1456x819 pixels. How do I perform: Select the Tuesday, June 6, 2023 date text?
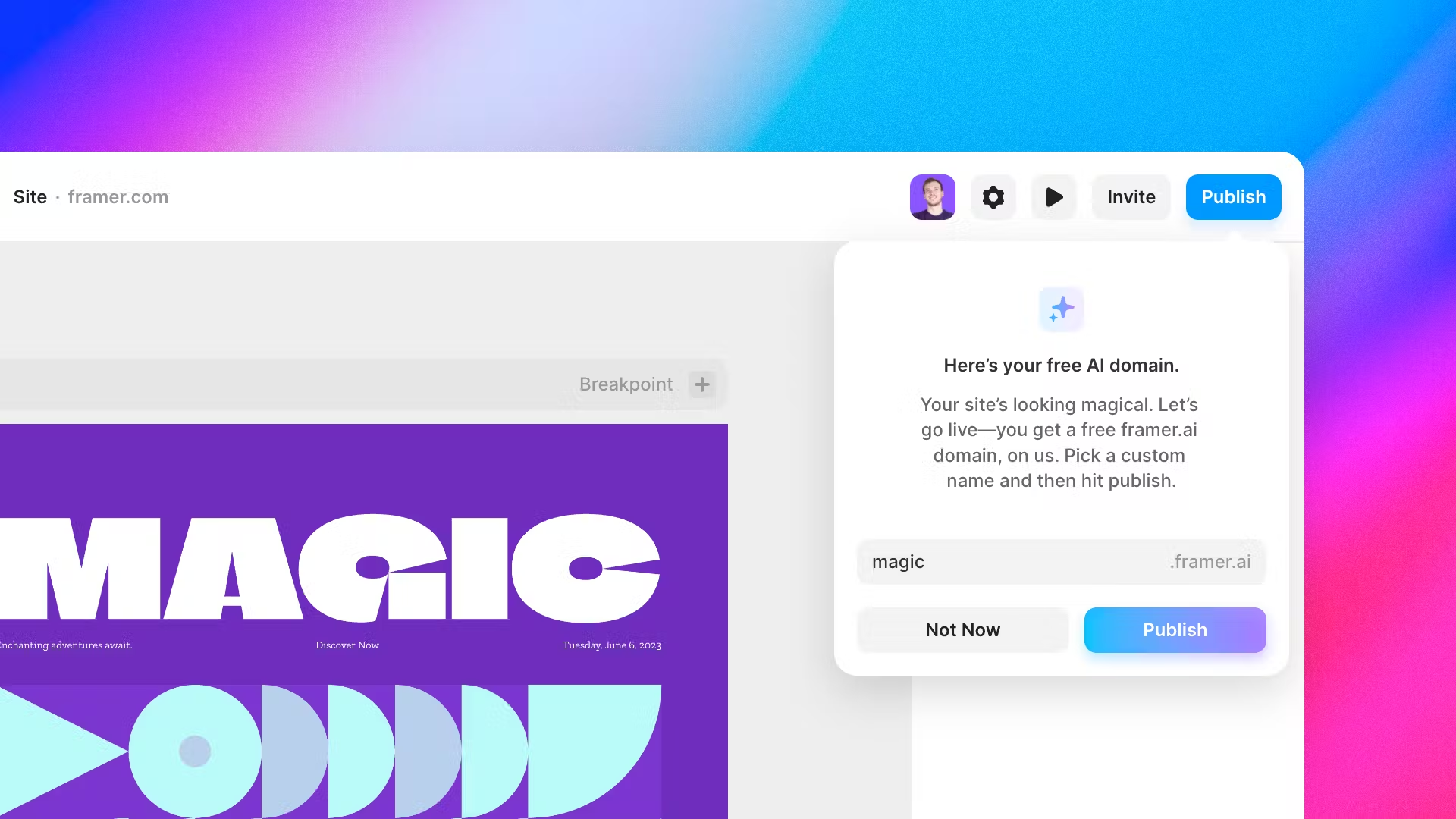coord(612,645)
